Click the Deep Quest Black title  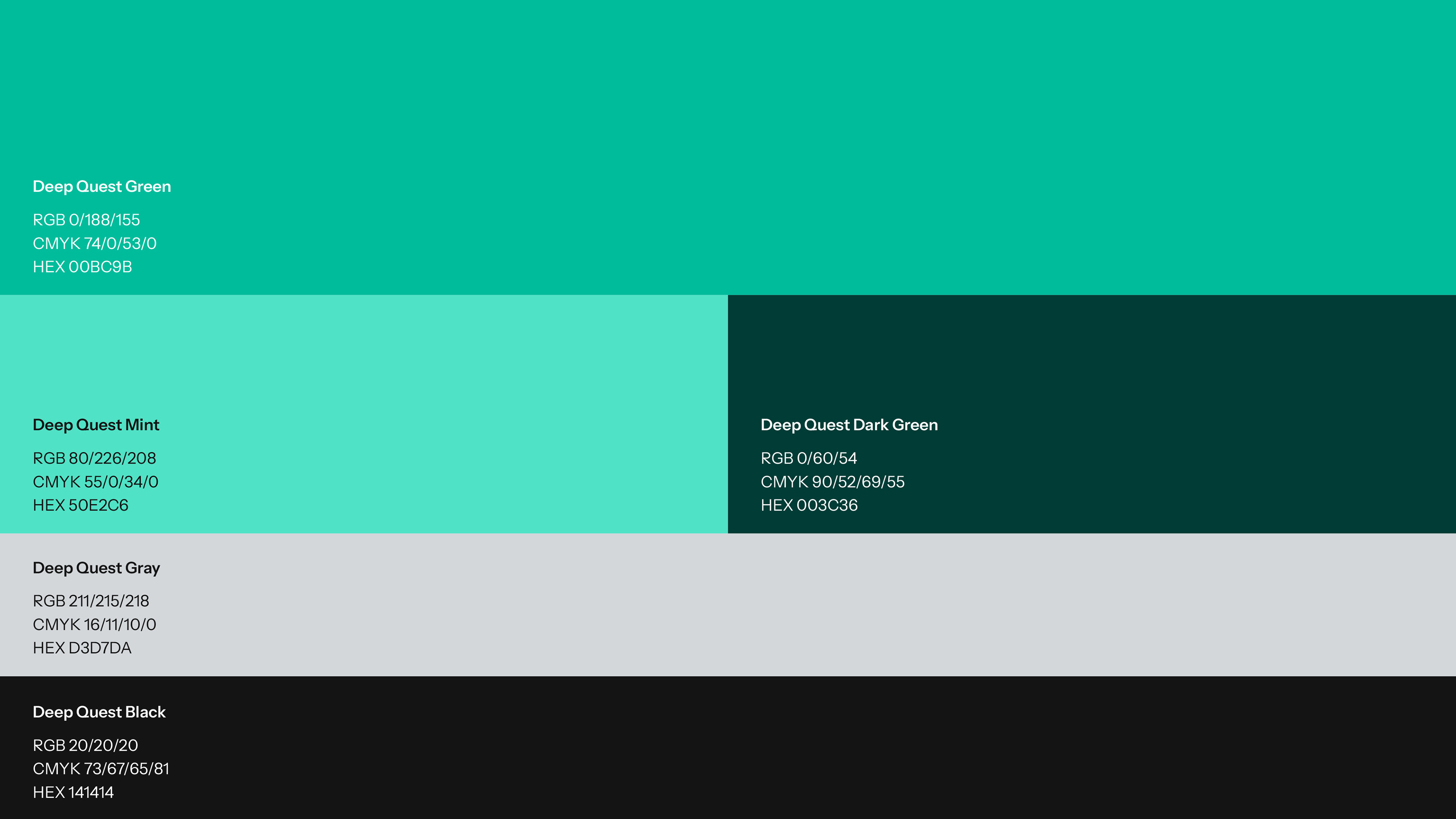99,712
